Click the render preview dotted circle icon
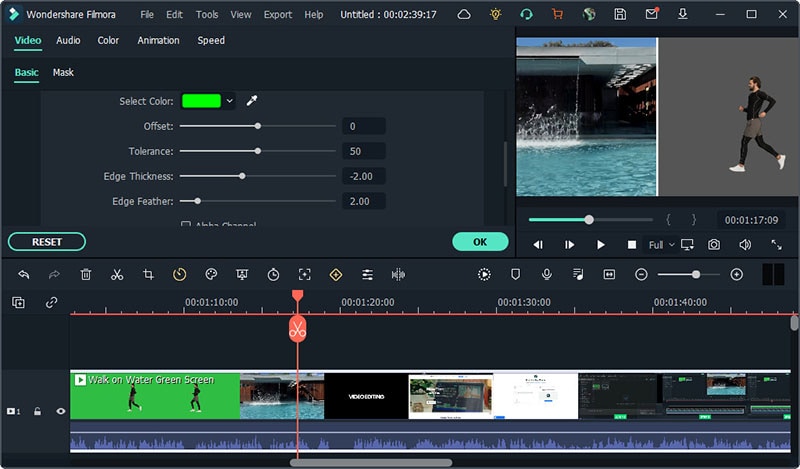The width and height of the screenshot is (800, 469). [484, 275]
